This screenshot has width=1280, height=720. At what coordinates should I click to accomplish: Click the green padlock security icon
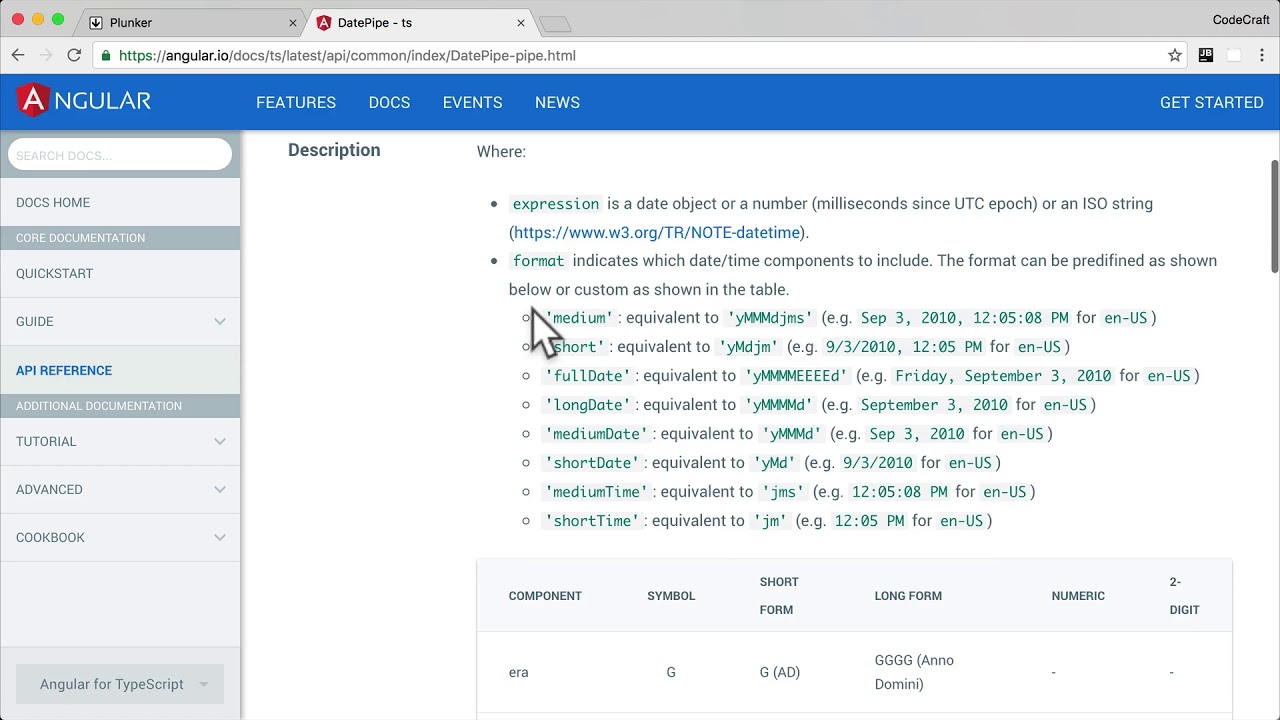tap(106, 56)
